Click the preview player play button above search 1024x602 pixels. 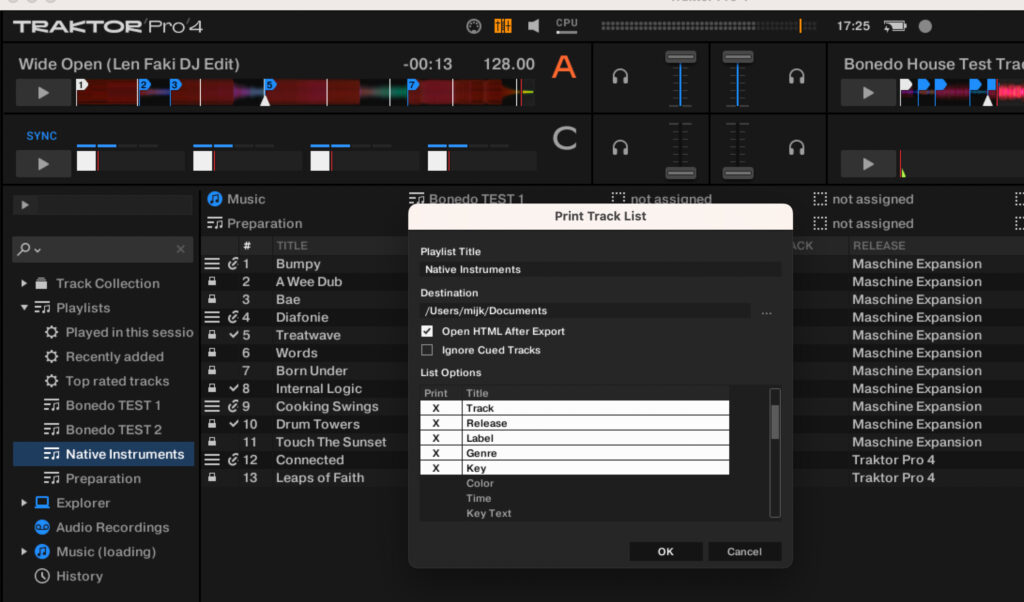pyautogui.click(x=25, y=205)
